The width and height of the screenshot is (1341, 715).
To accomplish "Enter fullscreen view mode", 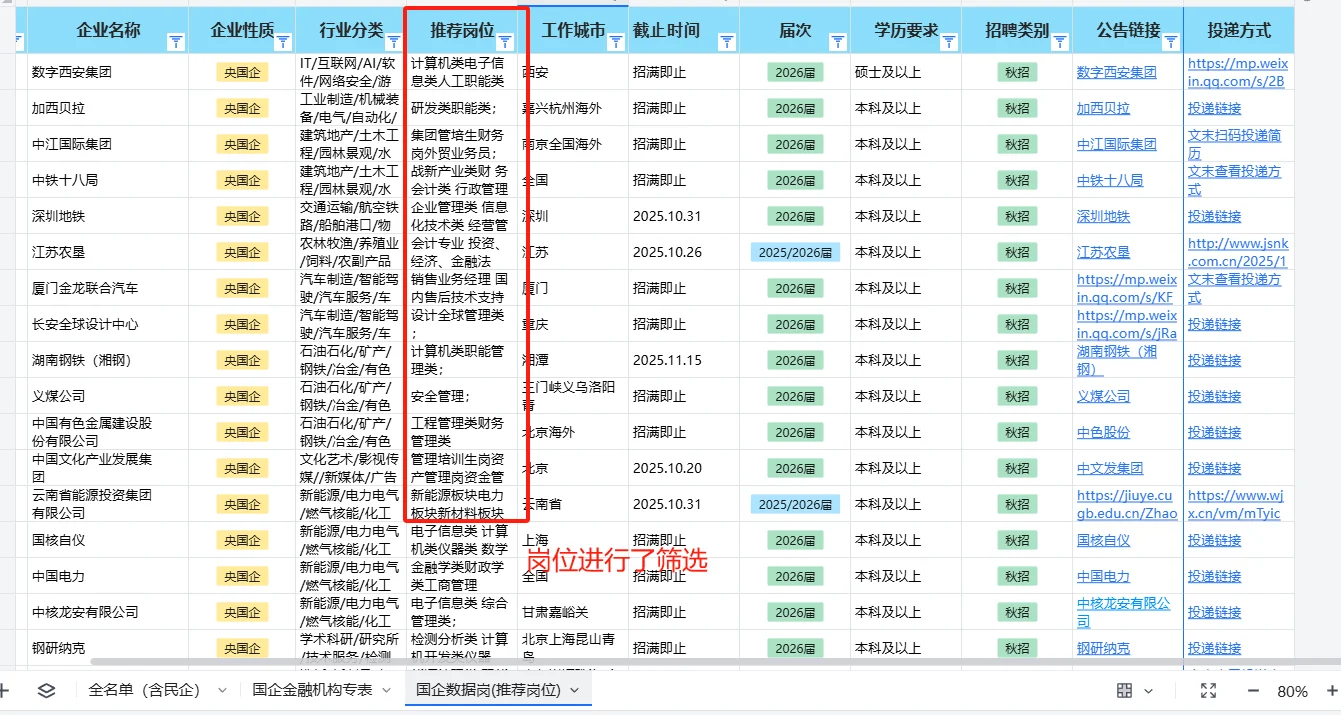I will [x=1208, y=691].
